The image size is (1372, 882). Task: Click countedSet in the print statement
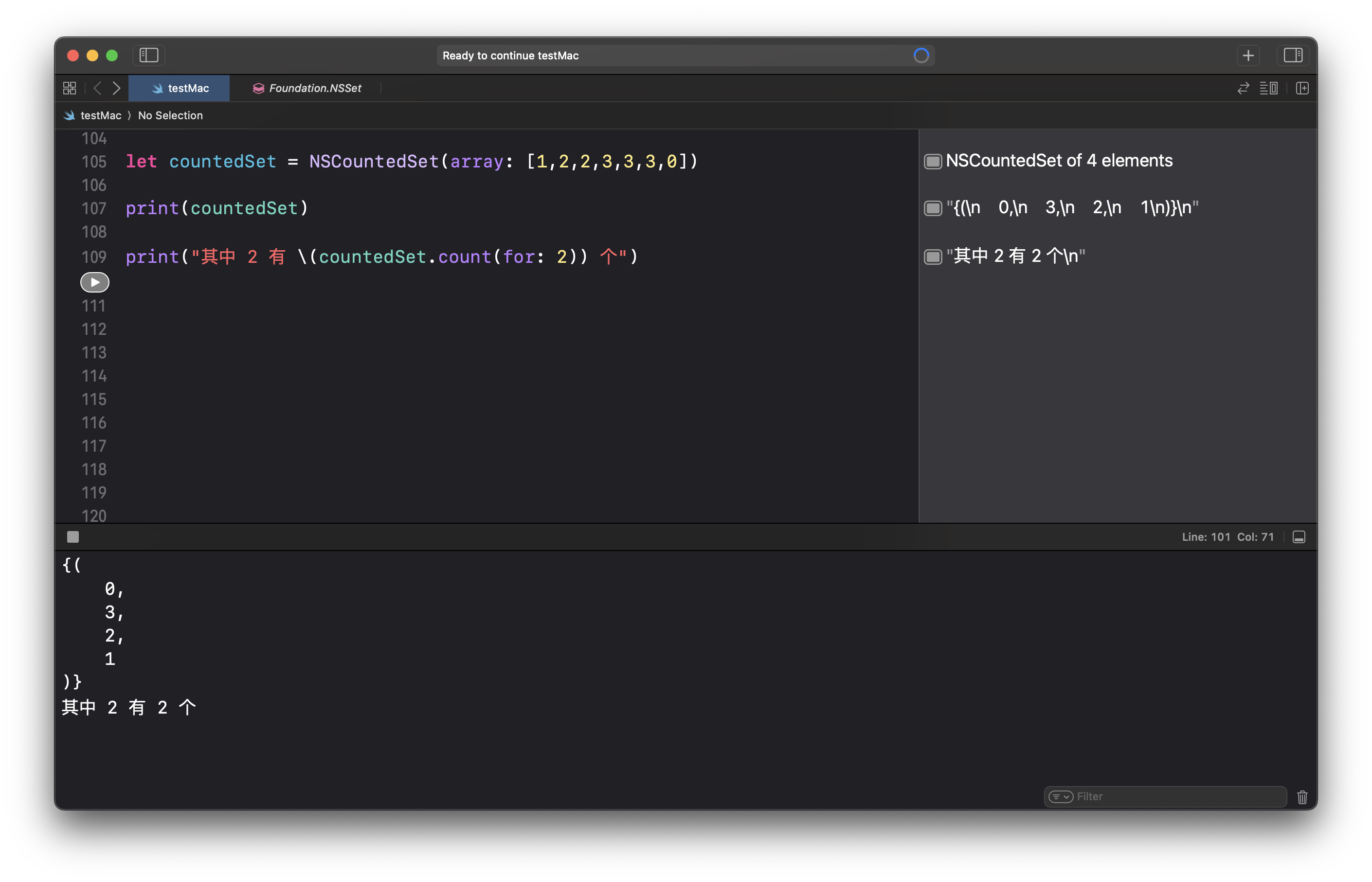coord(244,208)
